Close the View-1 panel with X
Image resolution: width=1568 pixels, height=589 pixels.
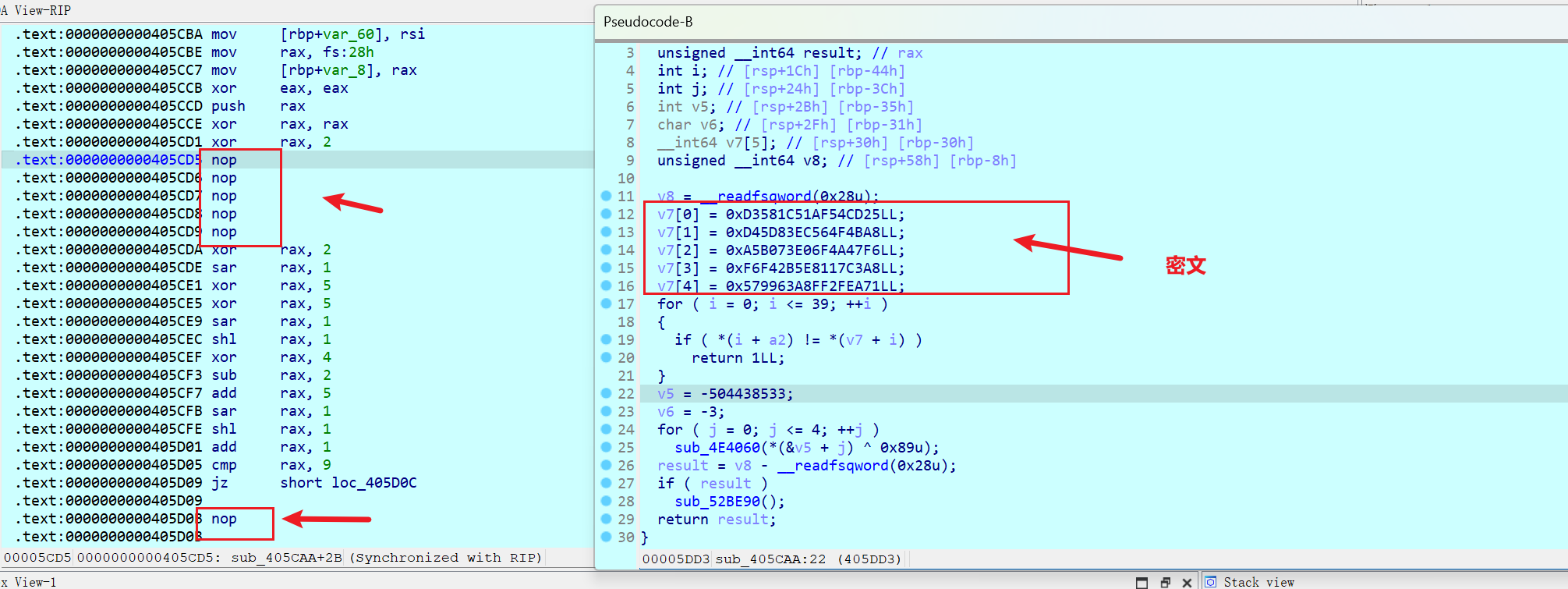tap(1187, 583)
